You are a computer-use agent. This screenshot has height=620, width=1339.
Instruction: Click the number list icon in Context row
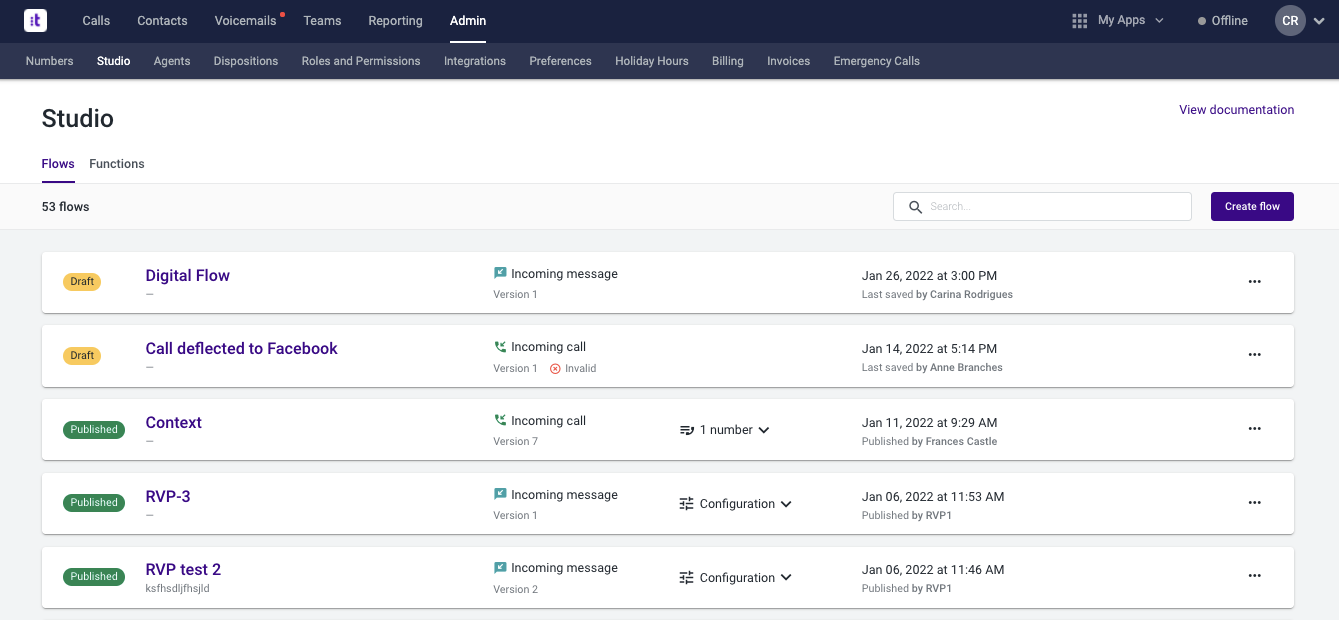(687, 430)
